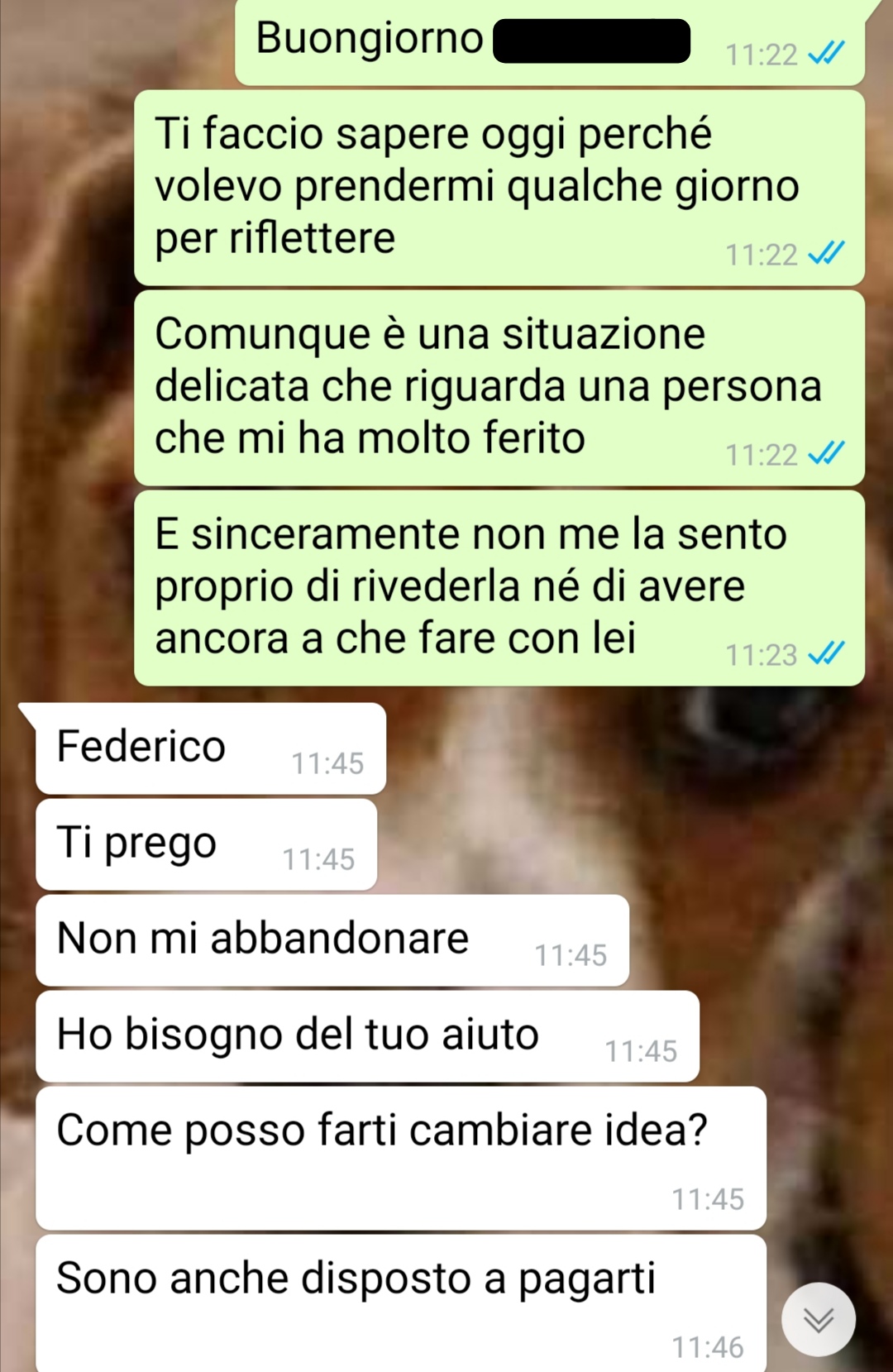Select the 'Comunque è una situazione delicata' message
This screenshot has width=893, height=1372.
499,388
